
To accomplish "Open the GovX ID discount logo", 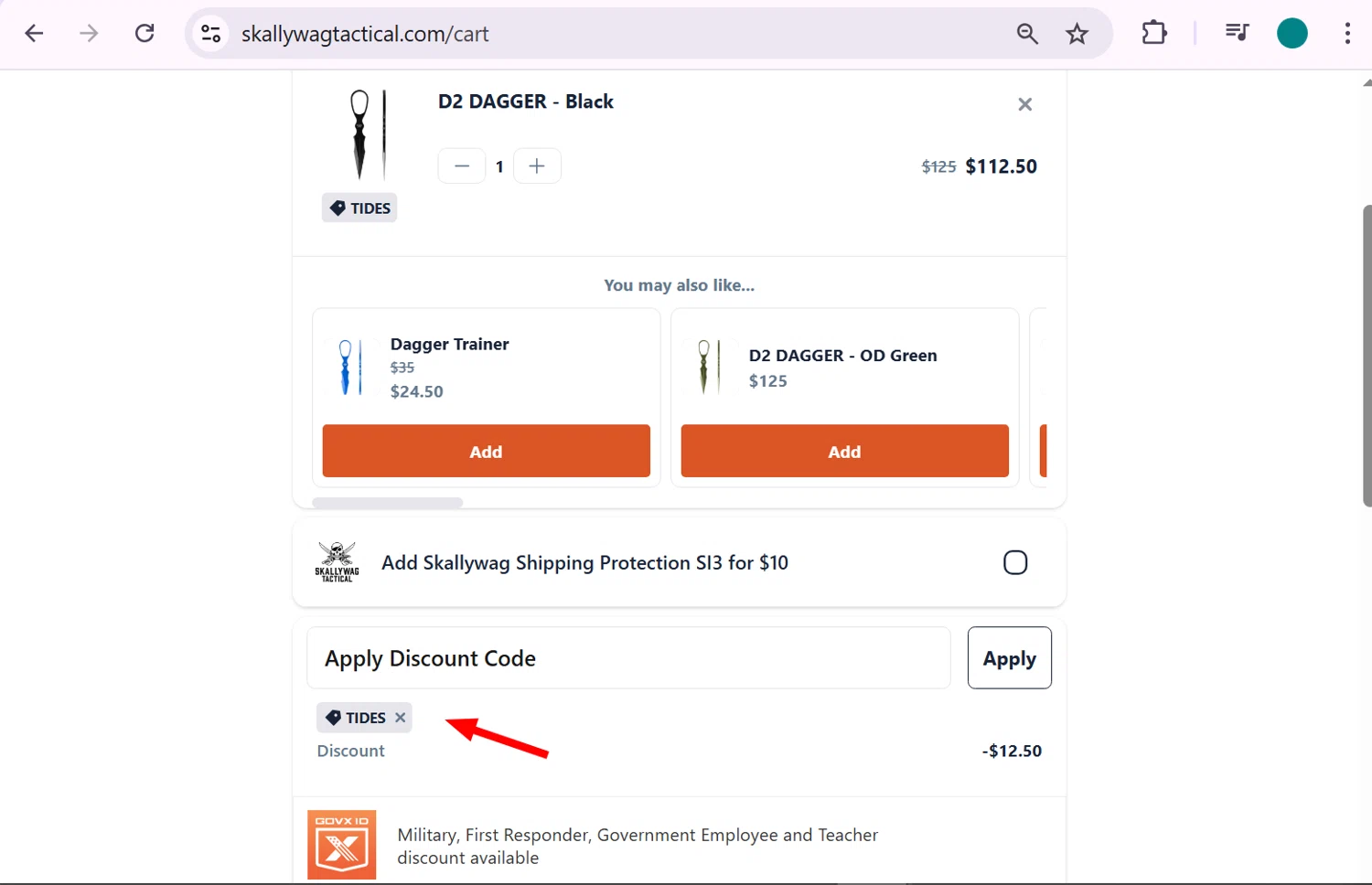I will point(342,845).
